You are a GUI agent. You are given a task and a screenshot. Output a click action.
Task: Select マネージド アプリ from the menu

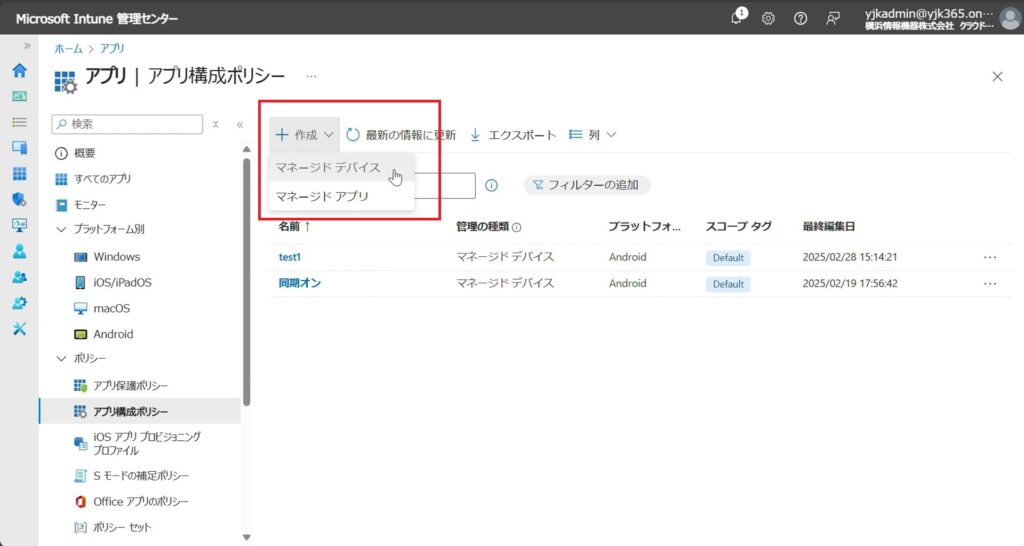pyautogui.click(x=322, y=196)
